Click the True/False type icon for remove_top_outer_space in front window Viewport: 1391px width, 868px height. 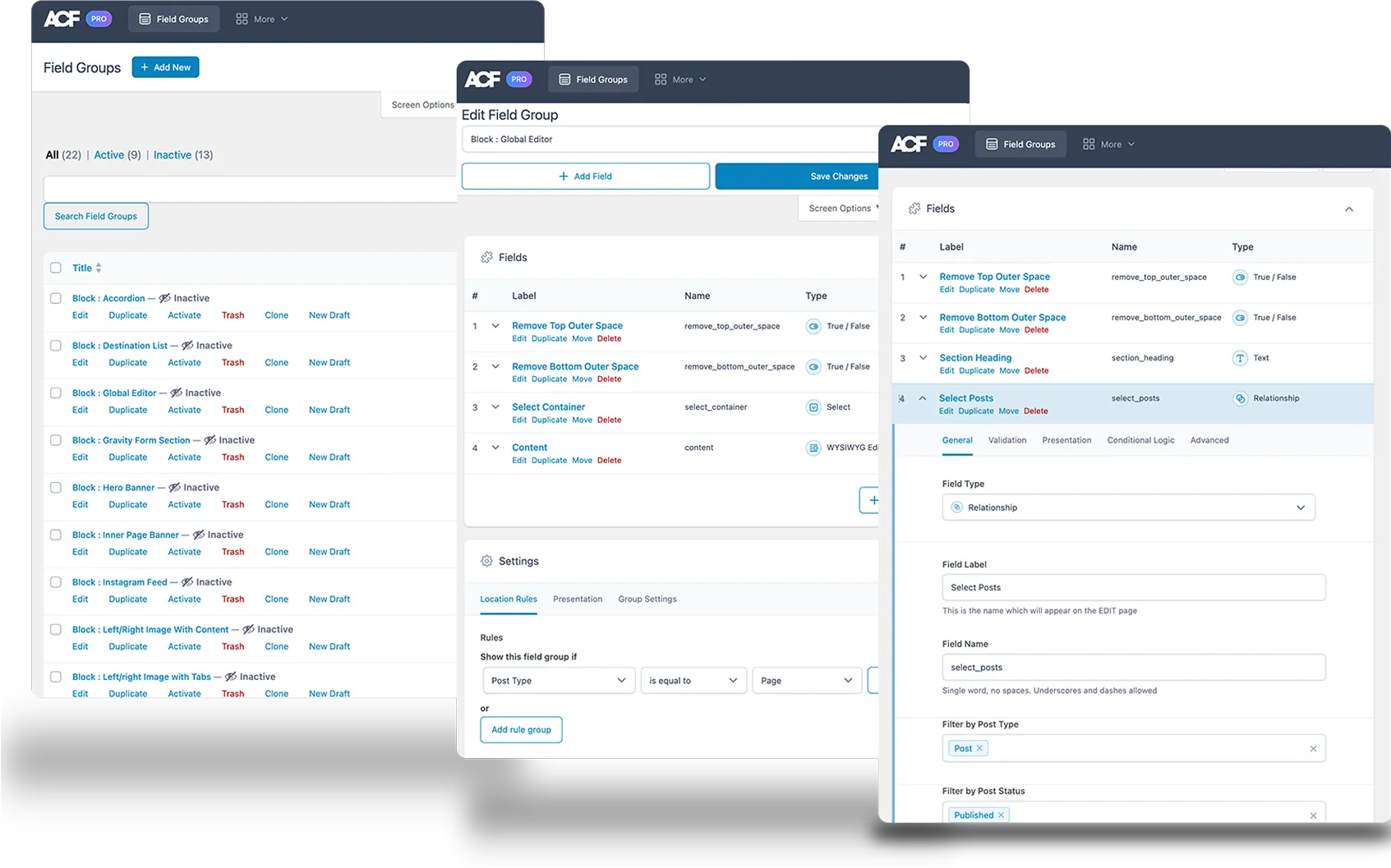click(x=1240, y=278)
